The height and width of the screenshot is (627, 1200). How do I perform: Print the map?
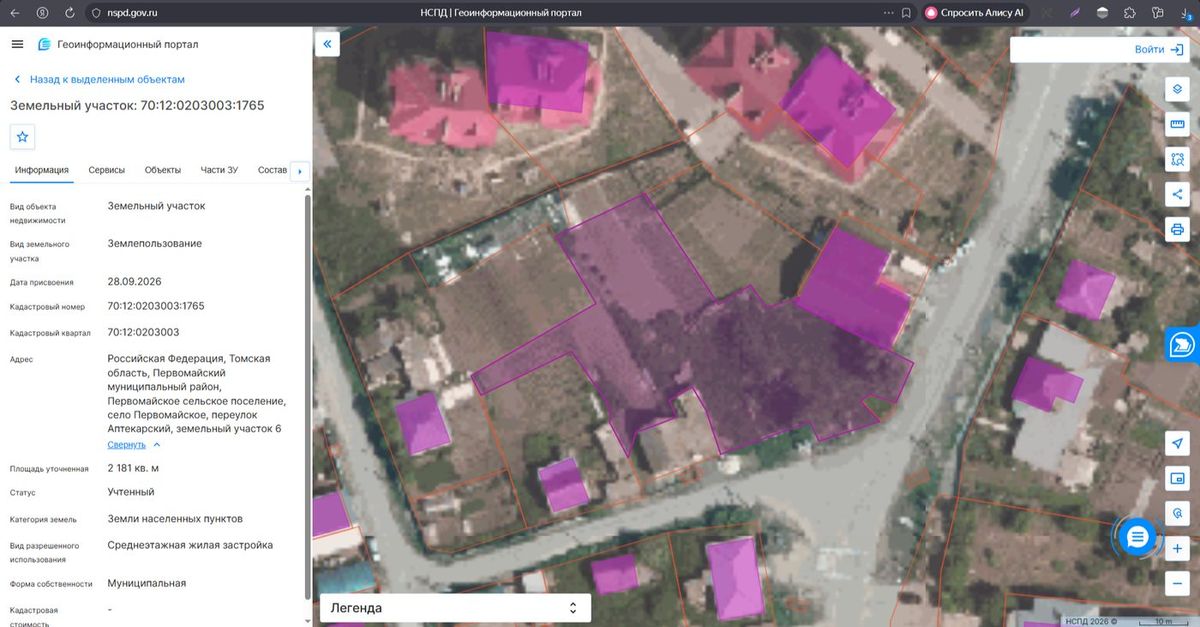click(x=1177, y=229)
